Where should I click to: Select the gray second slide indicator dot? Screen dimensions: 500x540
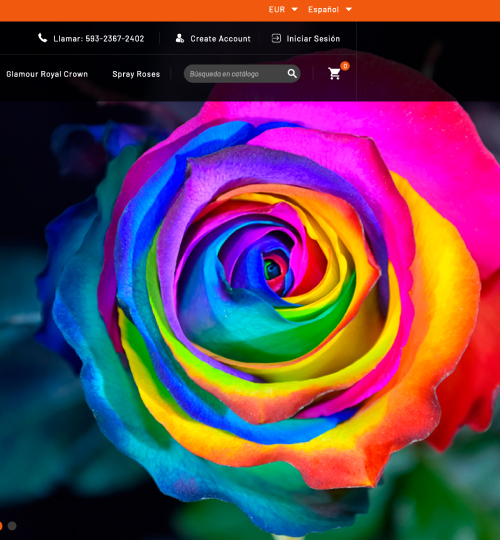[12, 526]
